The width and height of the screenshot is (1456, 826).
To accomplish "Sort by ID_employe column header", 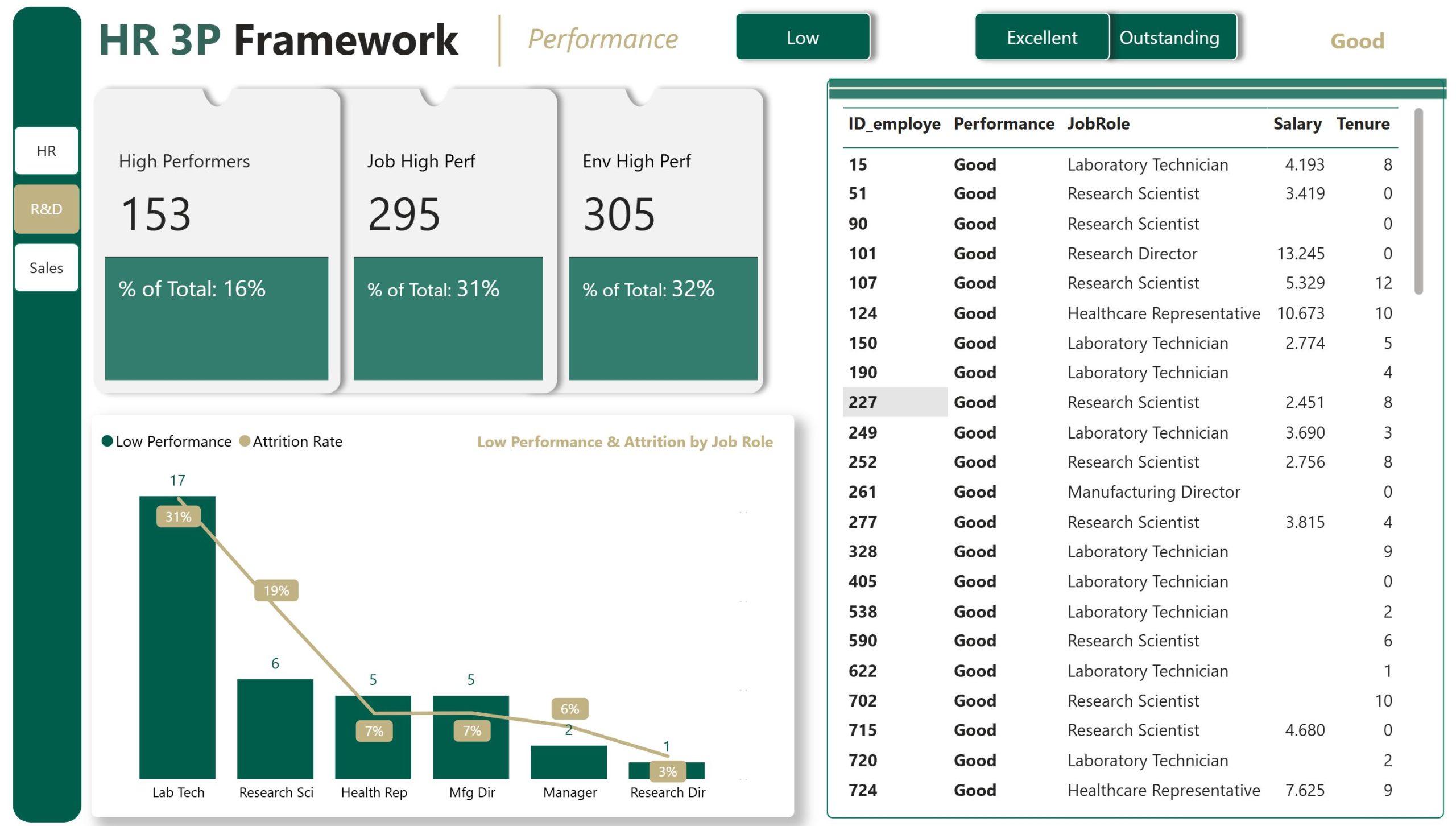I will [x=894, y=123].
